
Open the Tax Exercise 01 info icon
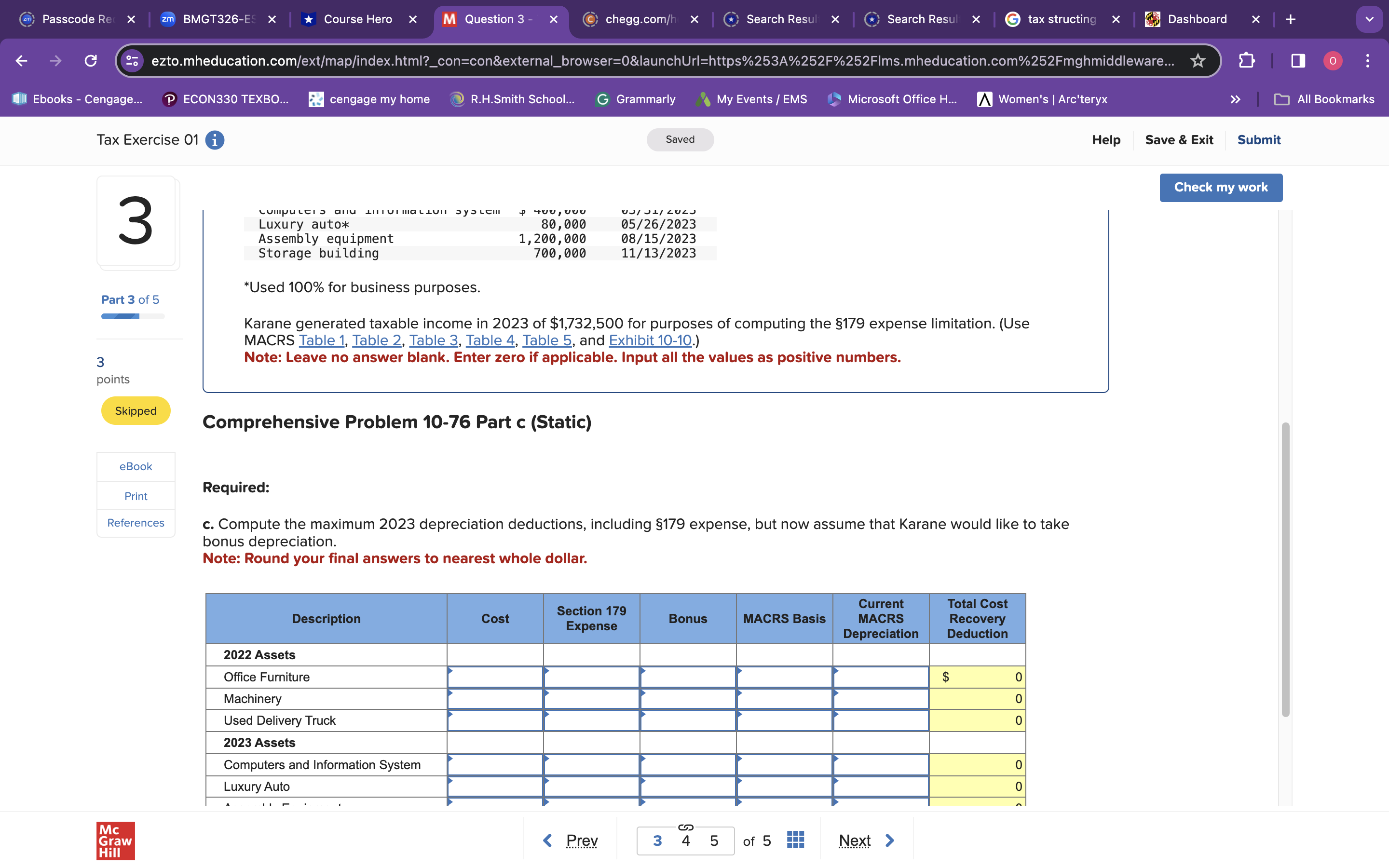click(x=215, y=139)
